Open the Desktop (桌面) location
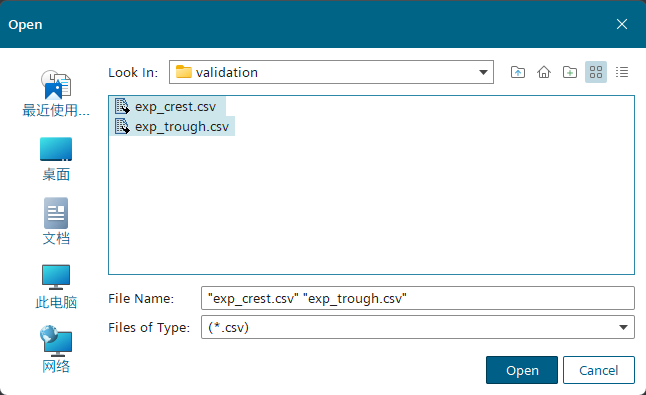Screen dimensions: 646x395 pyautogui.click(x=56, y=159)
